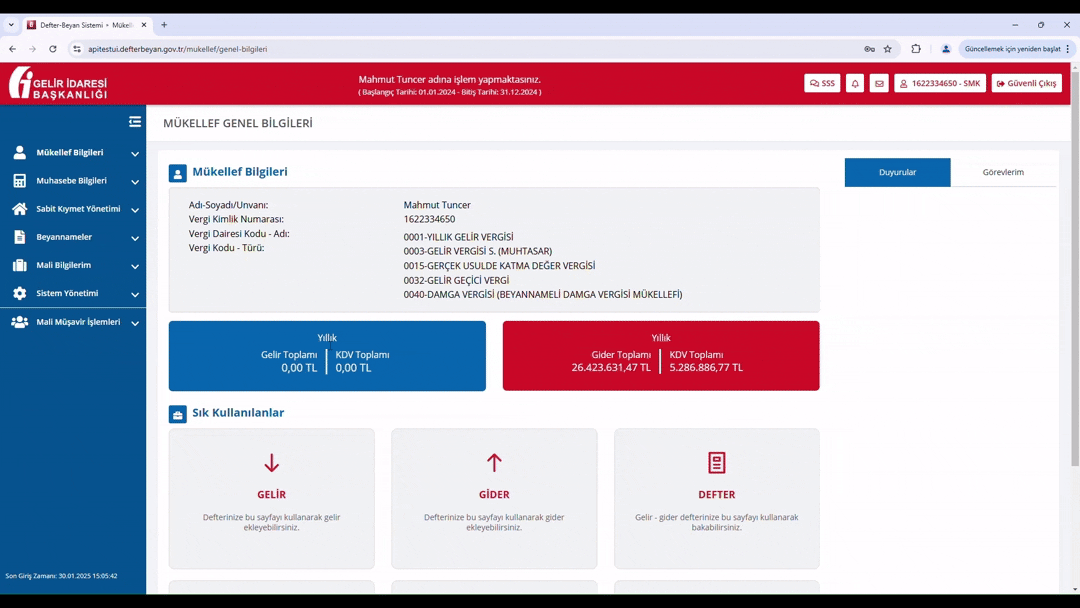Image resolution: width=1080 pixels, height=608 pixels.
Task: Switch to the Görevlerim tab
Action: pos(1002,172)
